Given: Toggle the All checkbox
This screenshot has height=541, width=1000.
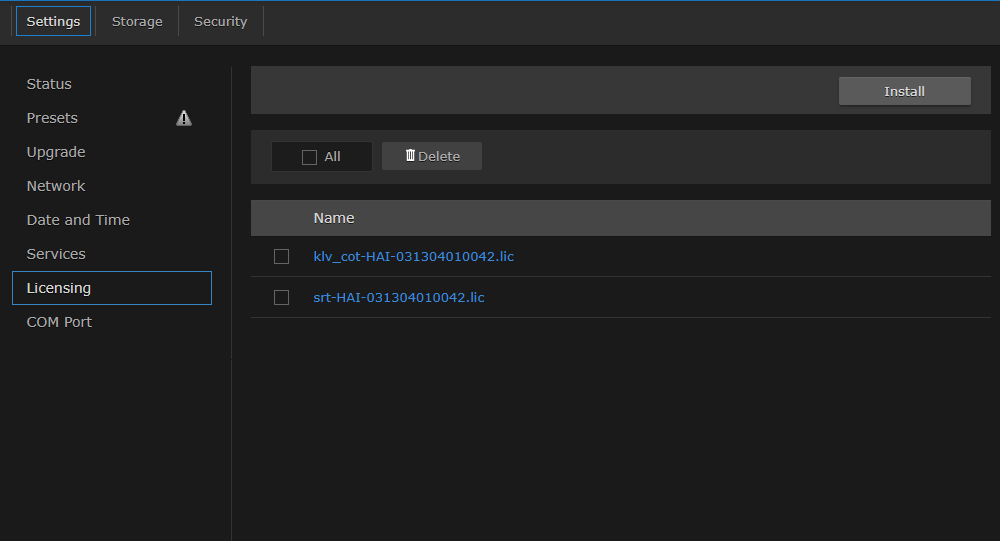Looking at the screenshot, I should [309, 157].
